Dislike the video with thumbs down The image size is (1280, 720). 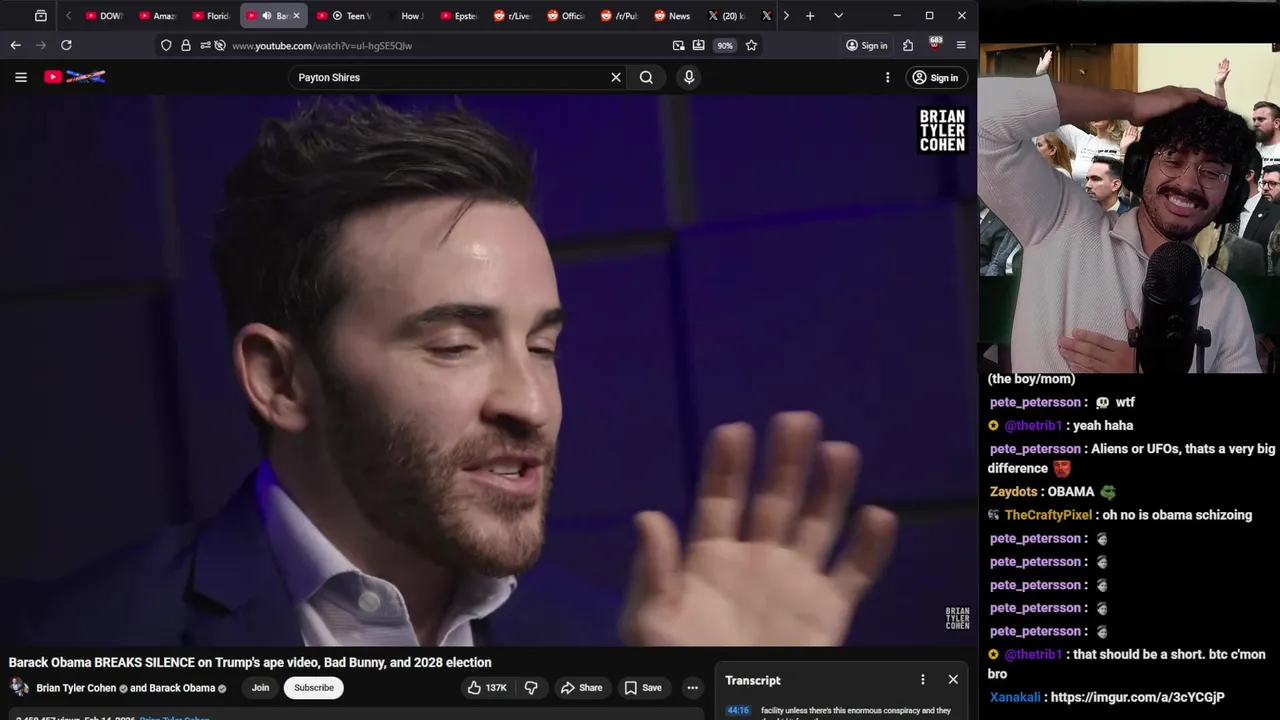[531, 688]
